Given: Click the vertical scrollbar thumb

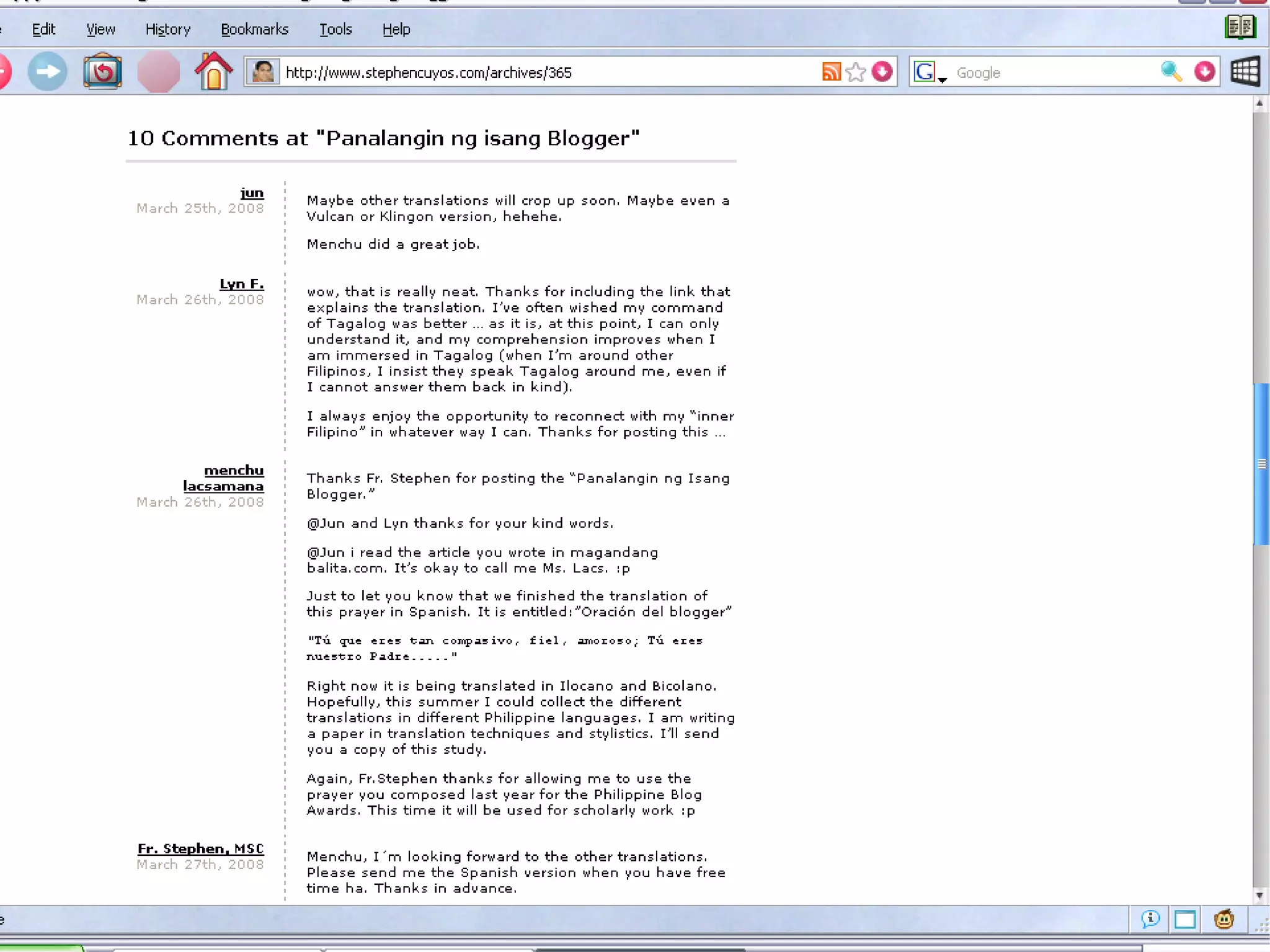Looking at the screenshot, I should click(x=1261, y=464).
